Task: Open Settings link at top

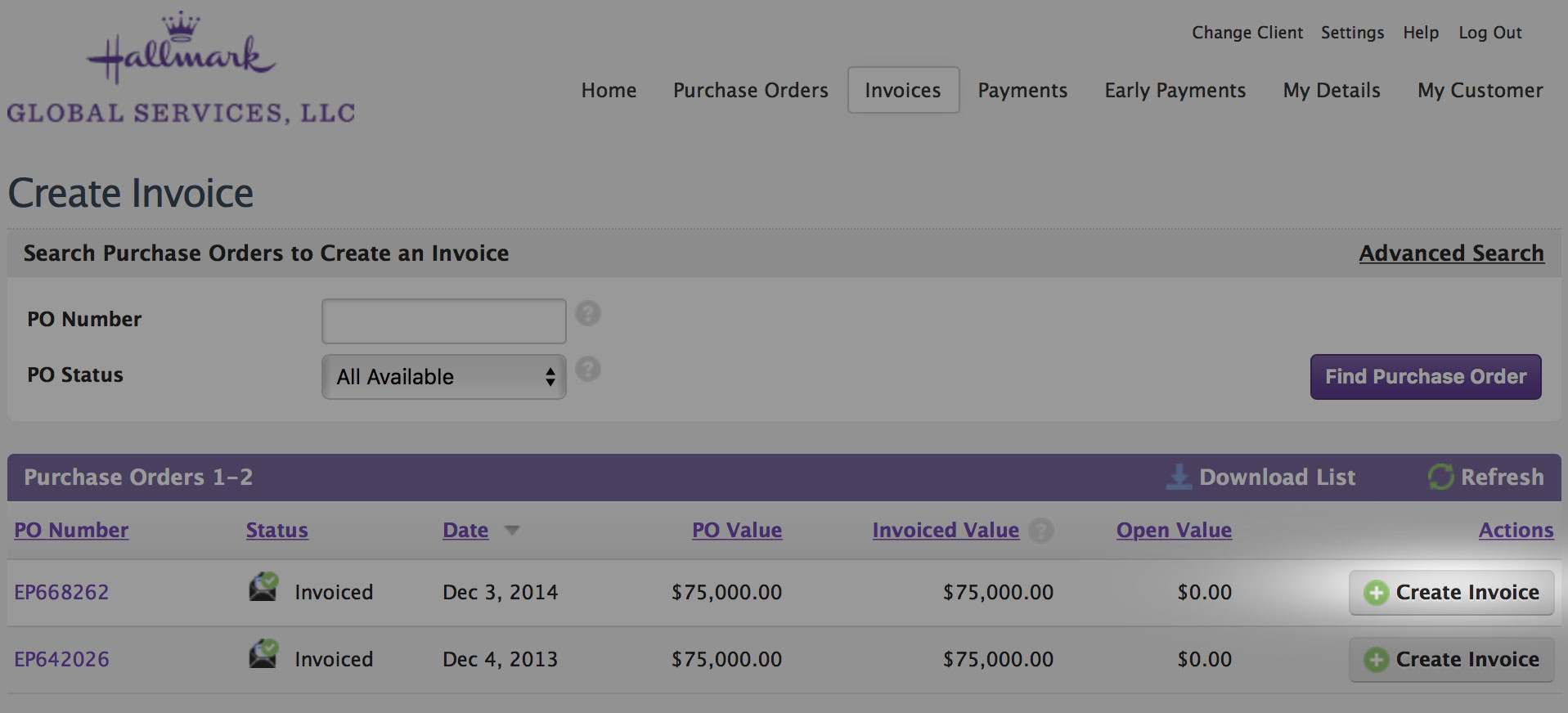Action: (1353, 33)
